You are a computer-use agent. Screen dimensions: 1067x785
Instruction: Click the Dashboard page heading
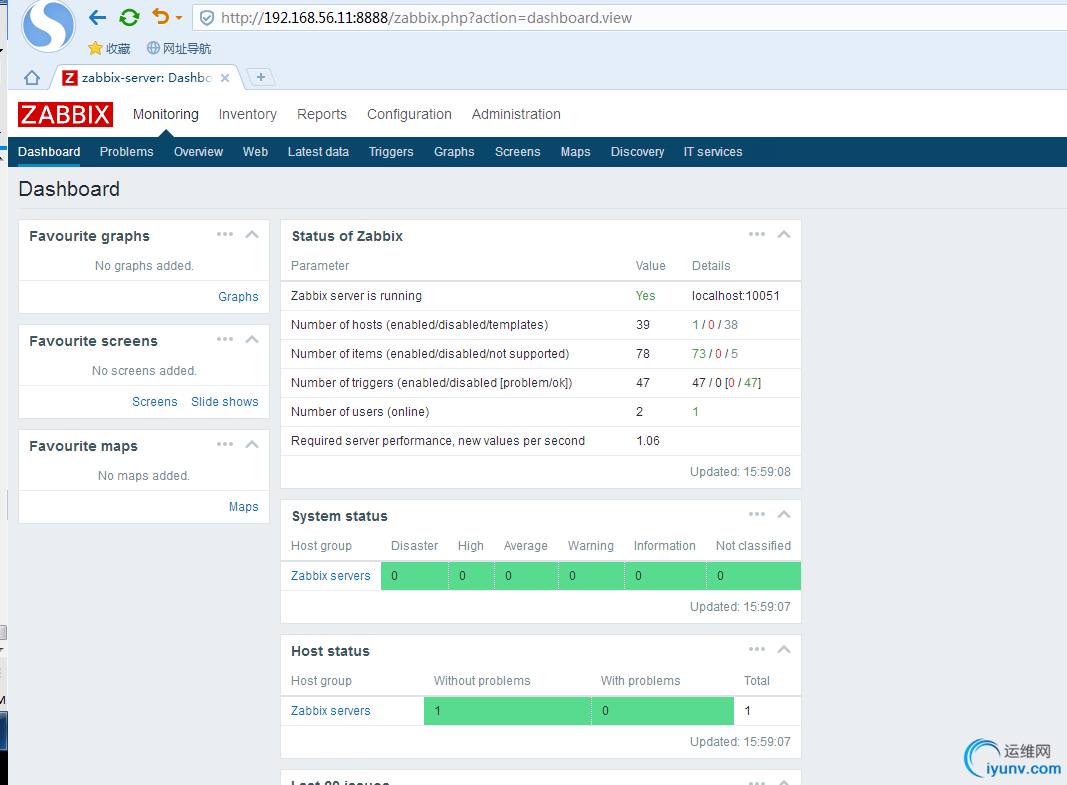click(69, 189)
